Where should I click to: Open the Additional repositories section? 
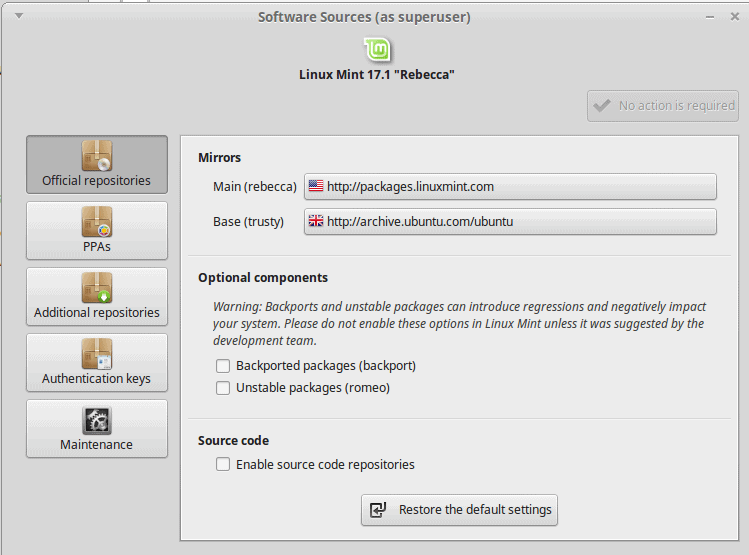tap(97, 296)
